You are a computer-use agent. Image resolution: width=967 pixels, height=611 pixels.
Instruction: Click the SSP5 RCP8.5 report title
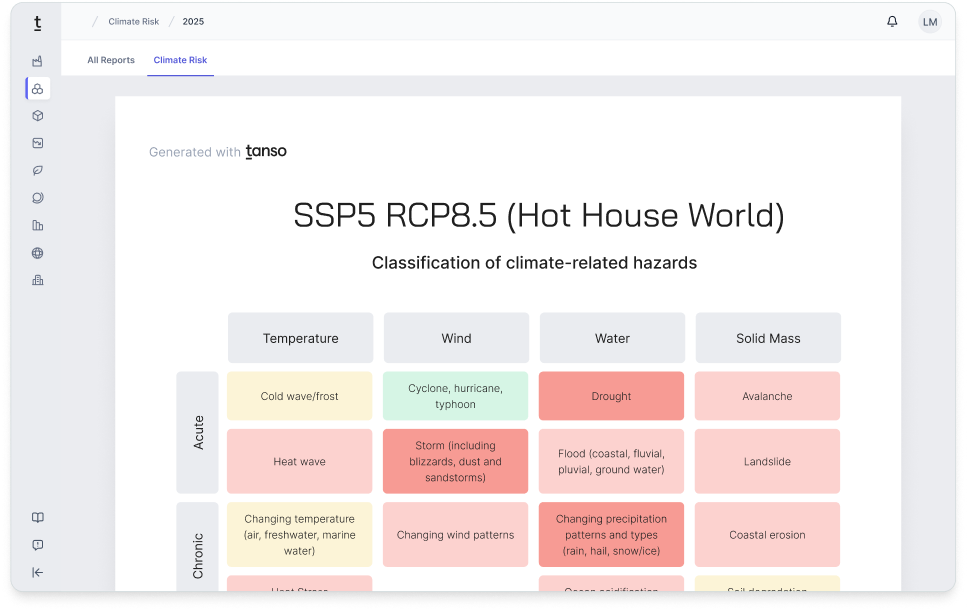[x=539, y=216]
